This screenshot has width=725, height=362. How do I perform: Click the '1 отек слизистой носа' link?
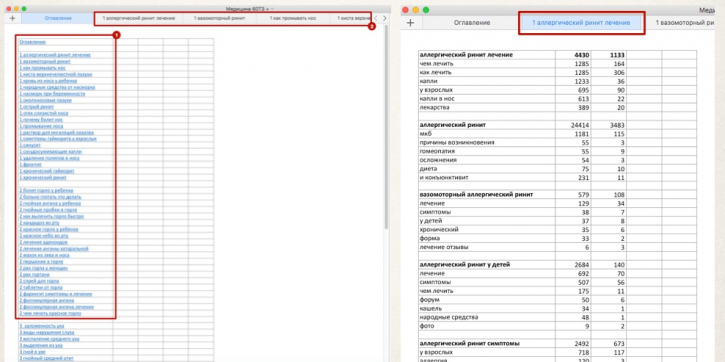point(44,113)
